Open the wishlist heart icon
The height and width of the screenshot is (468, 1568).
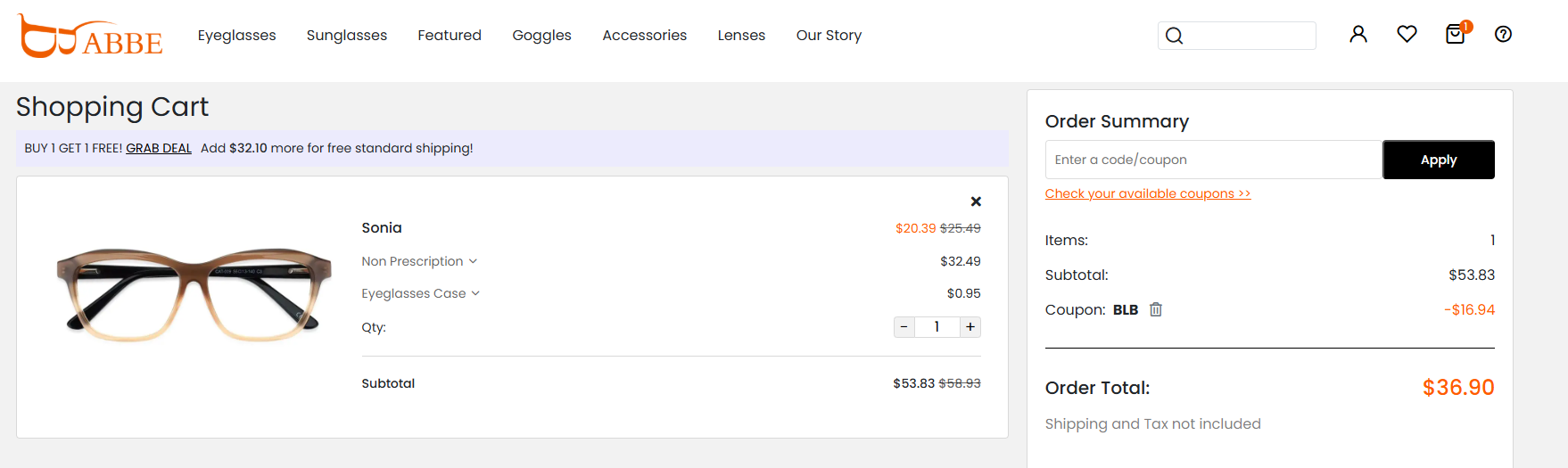click(x=1407, y=34)
